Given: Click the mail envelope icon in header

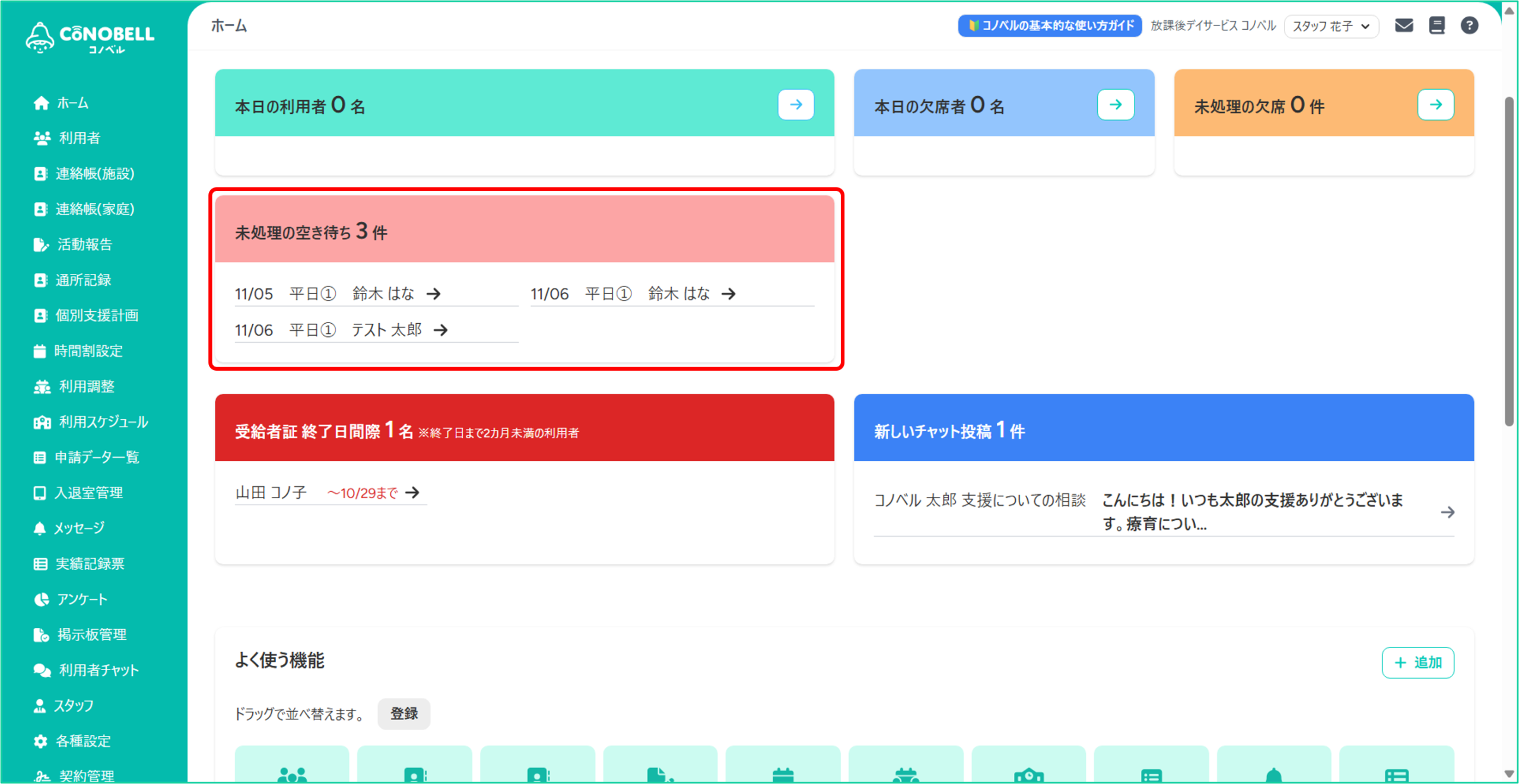Looking at the screenshot, I should [x=1403, y=26].
